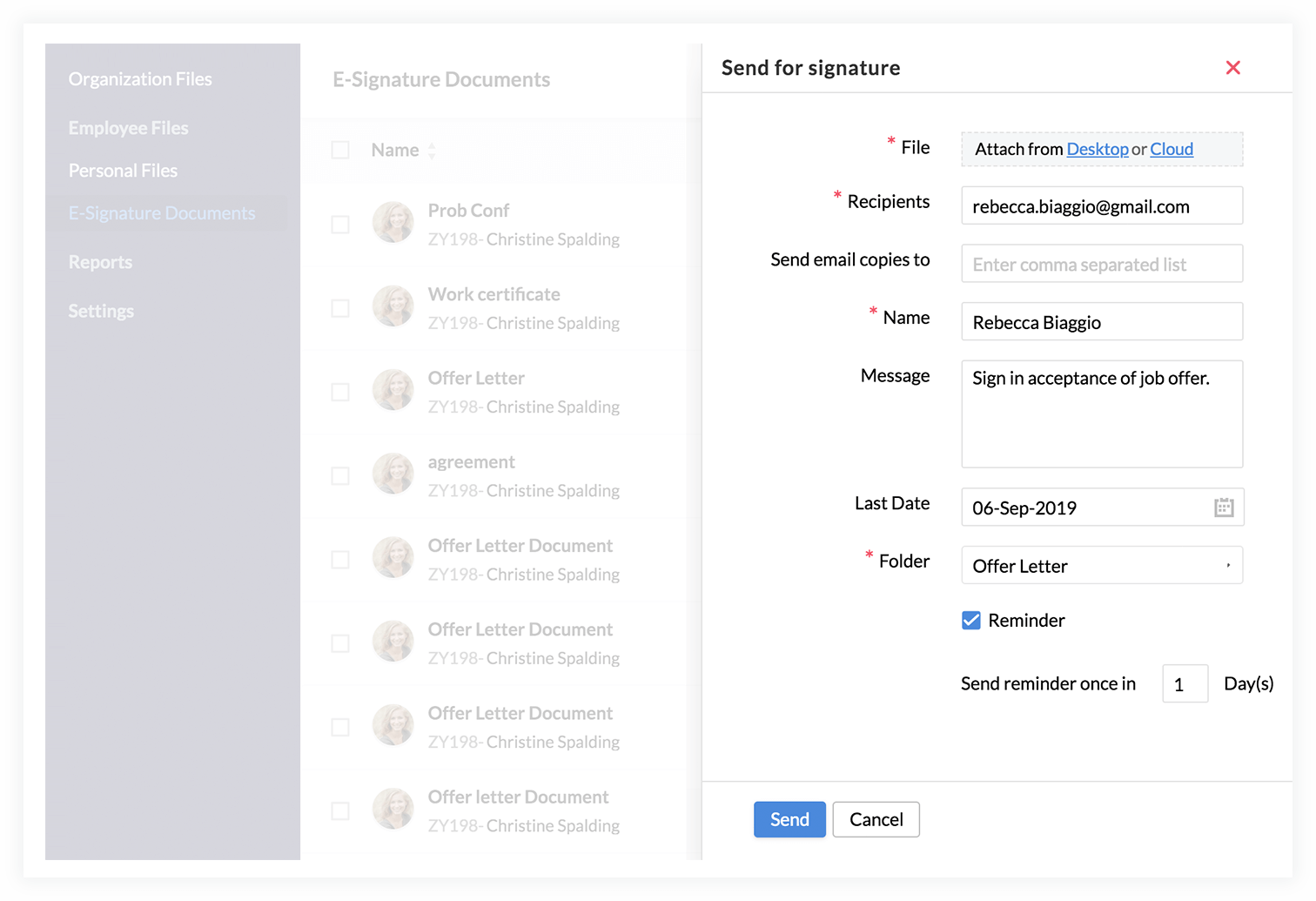Screen dimensions: 1316x901
Task: Go to Reports in the sidebar
Action: pyautogui.click(x=100, y=262)
